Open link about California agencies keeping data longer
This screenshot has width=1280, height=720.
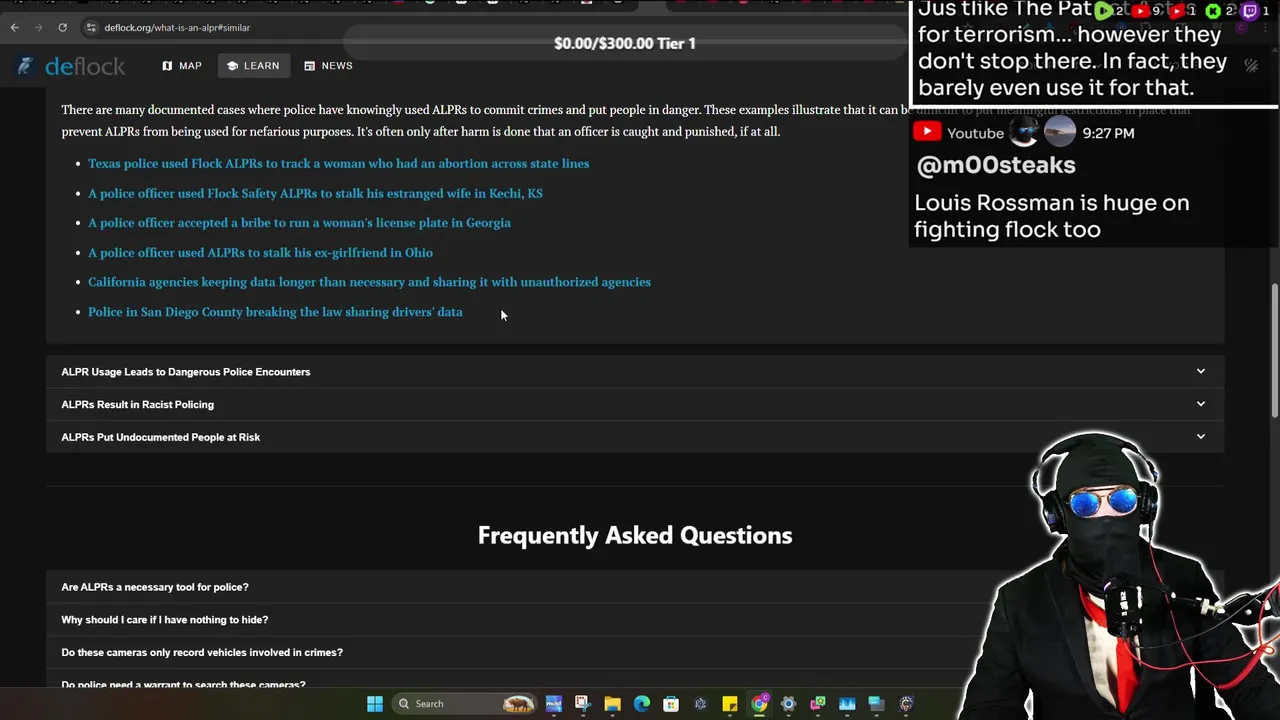coord(369,282)
